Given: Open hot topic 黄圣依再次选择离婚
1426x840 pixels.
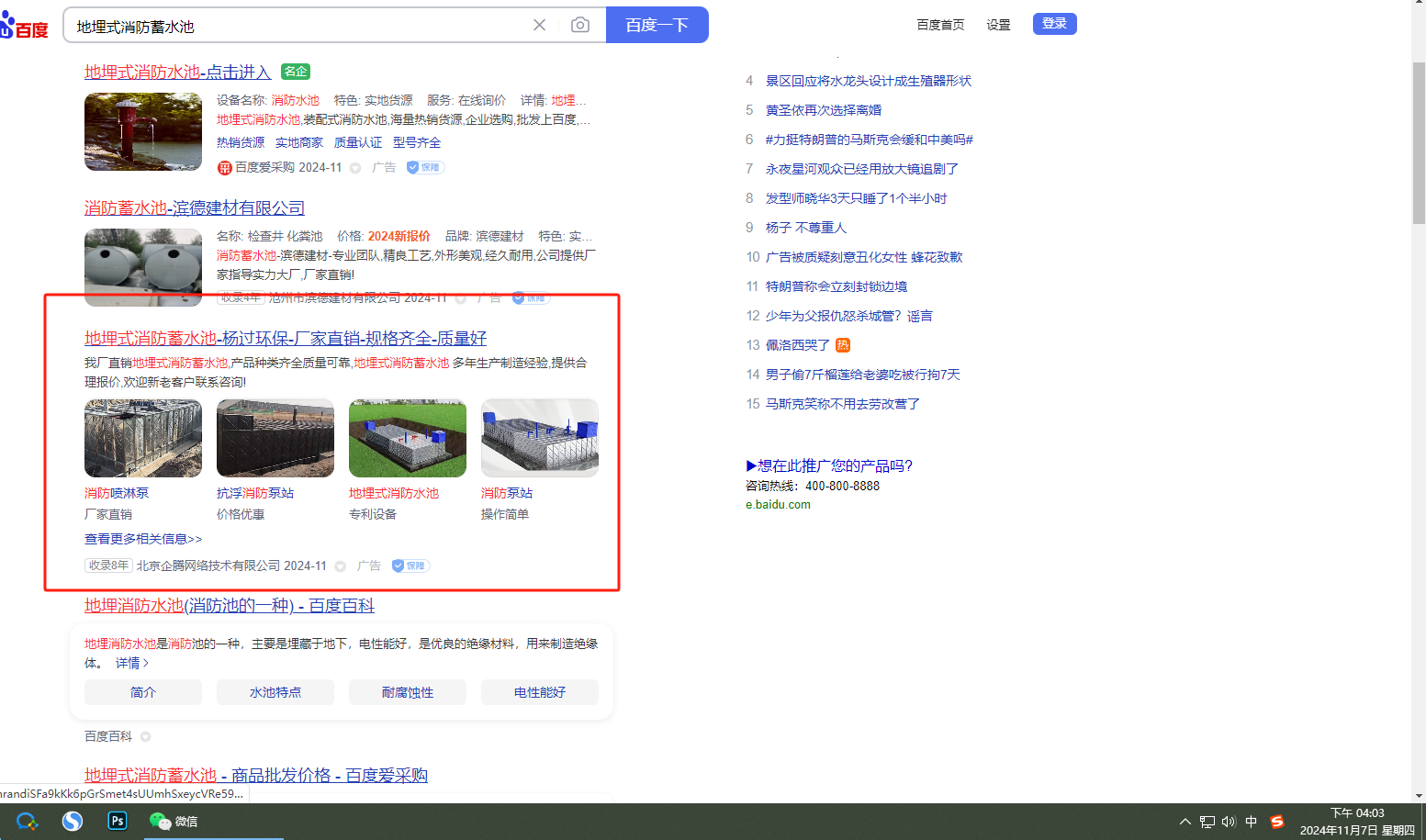Looking at the screenshot, I should tap(824, 110).
